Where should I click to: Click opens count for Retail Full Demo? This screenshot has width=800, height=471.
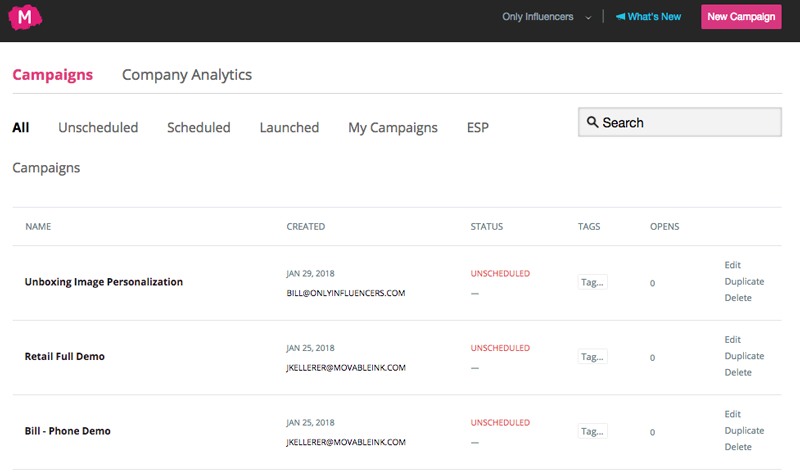point(653,358)
